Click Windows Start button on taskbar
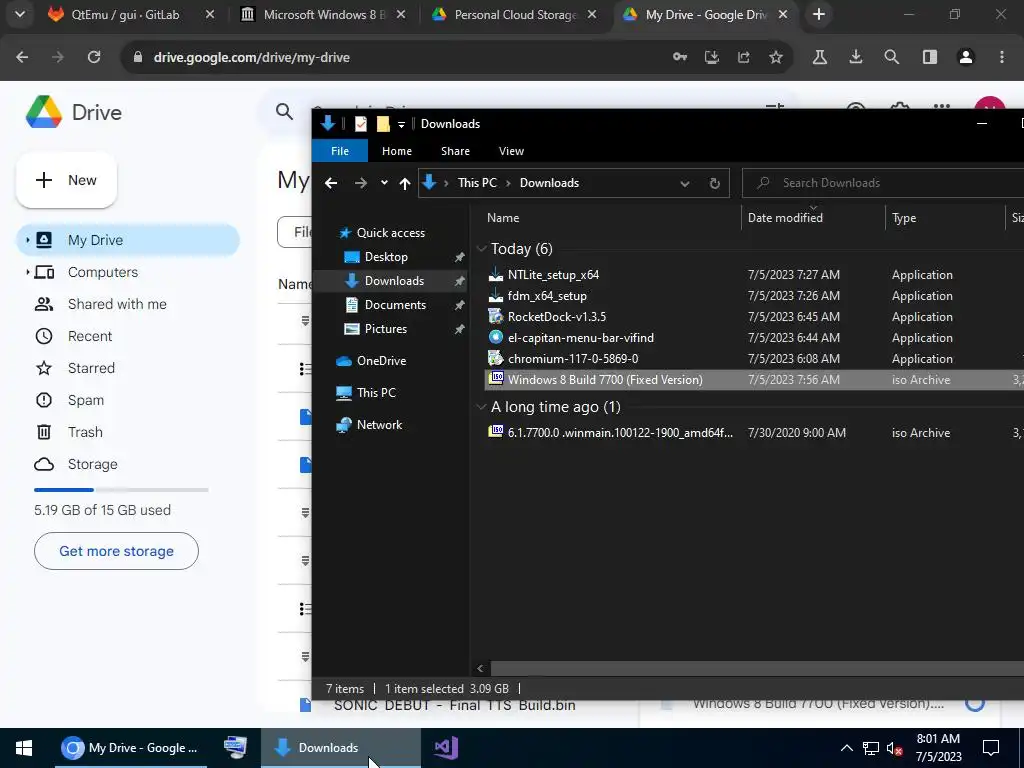The image size is (1024, 768). pos(24,748)
